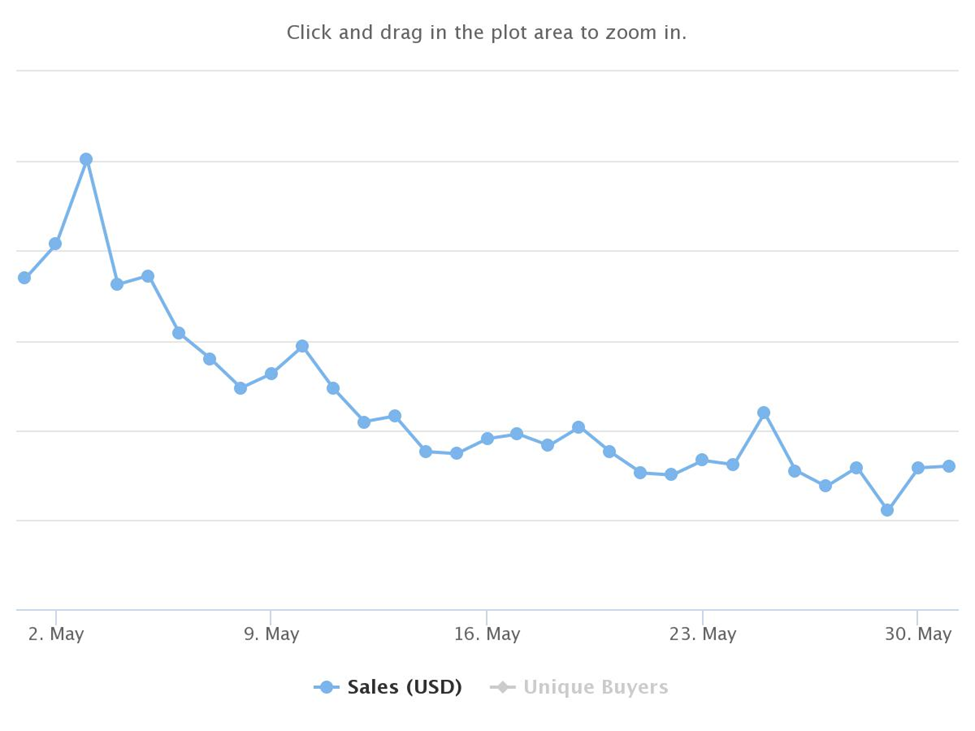975x731 pixels.
Task: Select the May 30 data point marker
Action: pos(918,468)
